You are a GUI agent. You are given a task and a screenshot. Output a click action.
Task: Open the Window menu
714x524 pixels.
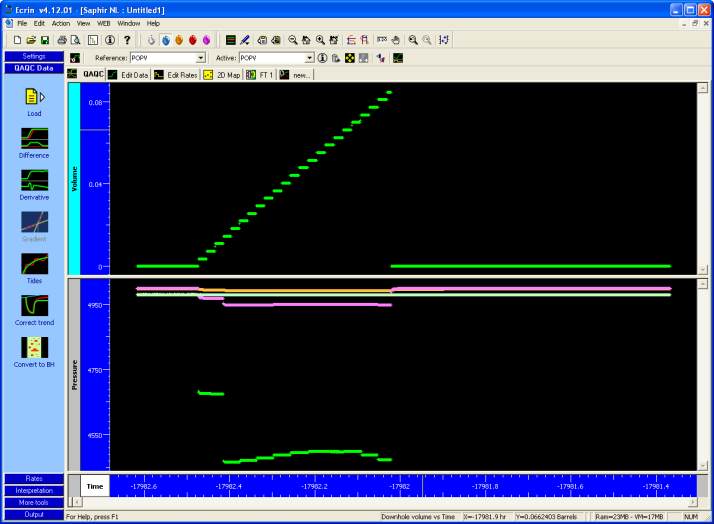pos(128,22)
